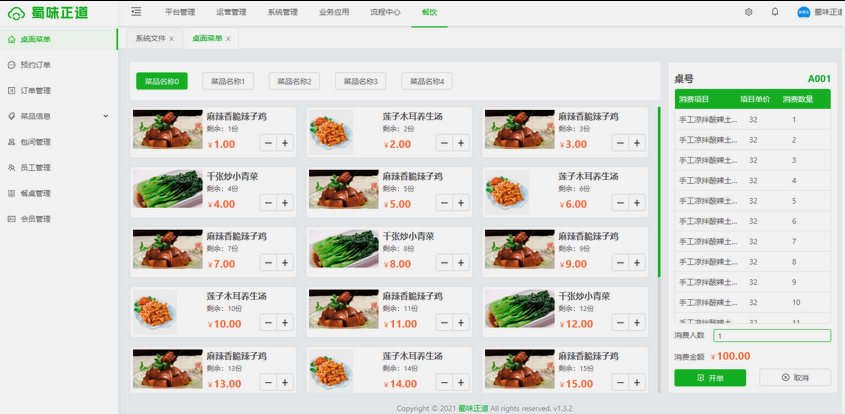The height and width of the screenshot is (414, 845).
Task: Open 订单管理 in the sidebar
Action: tap(59, 91)
